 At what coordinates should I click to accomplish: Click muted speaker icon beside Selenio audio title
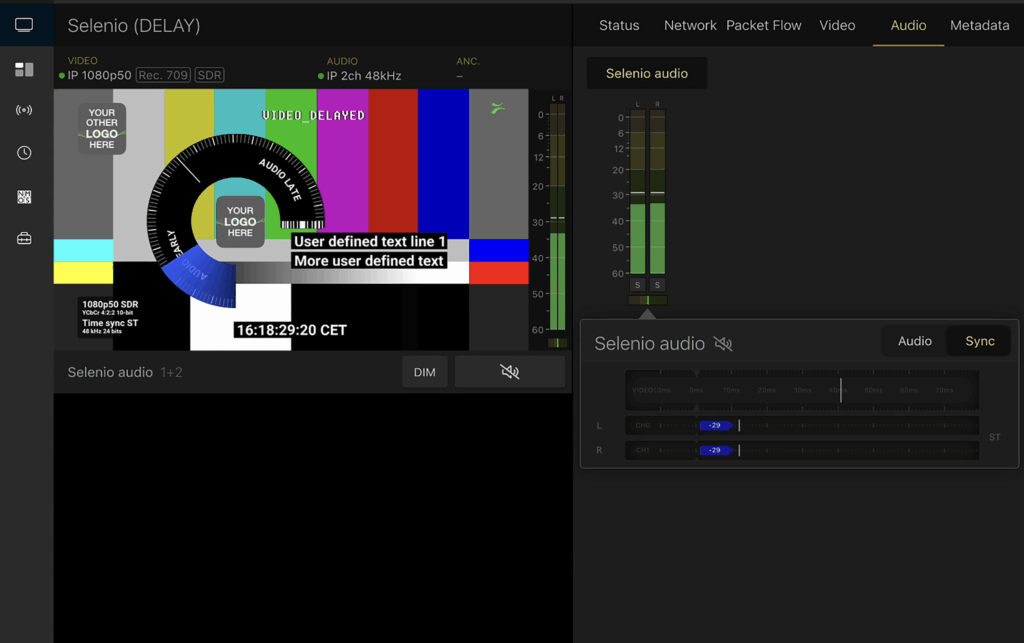click(x=723, y=344)
